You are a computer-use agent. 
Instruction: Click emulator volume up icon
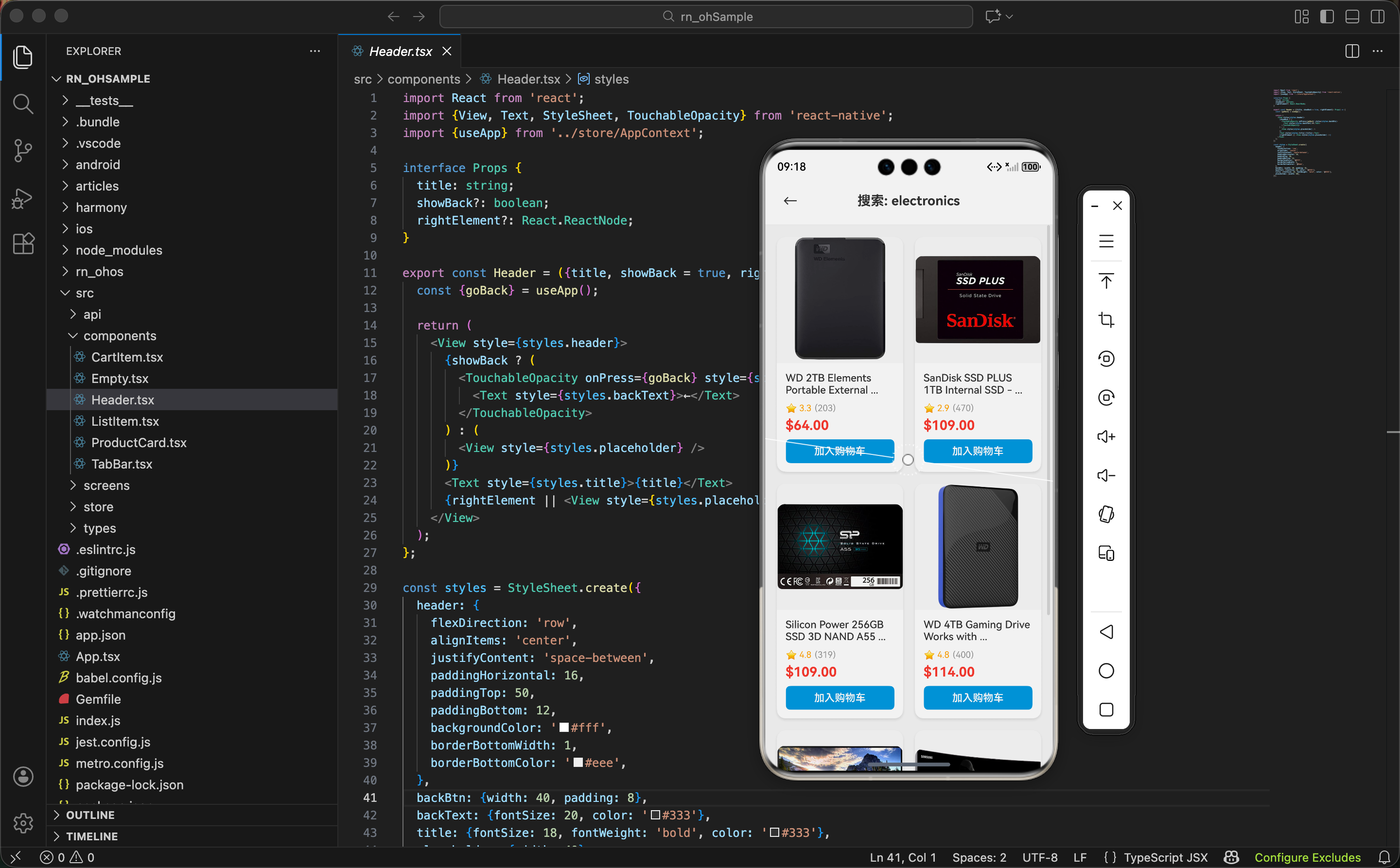coord(1105,437)
